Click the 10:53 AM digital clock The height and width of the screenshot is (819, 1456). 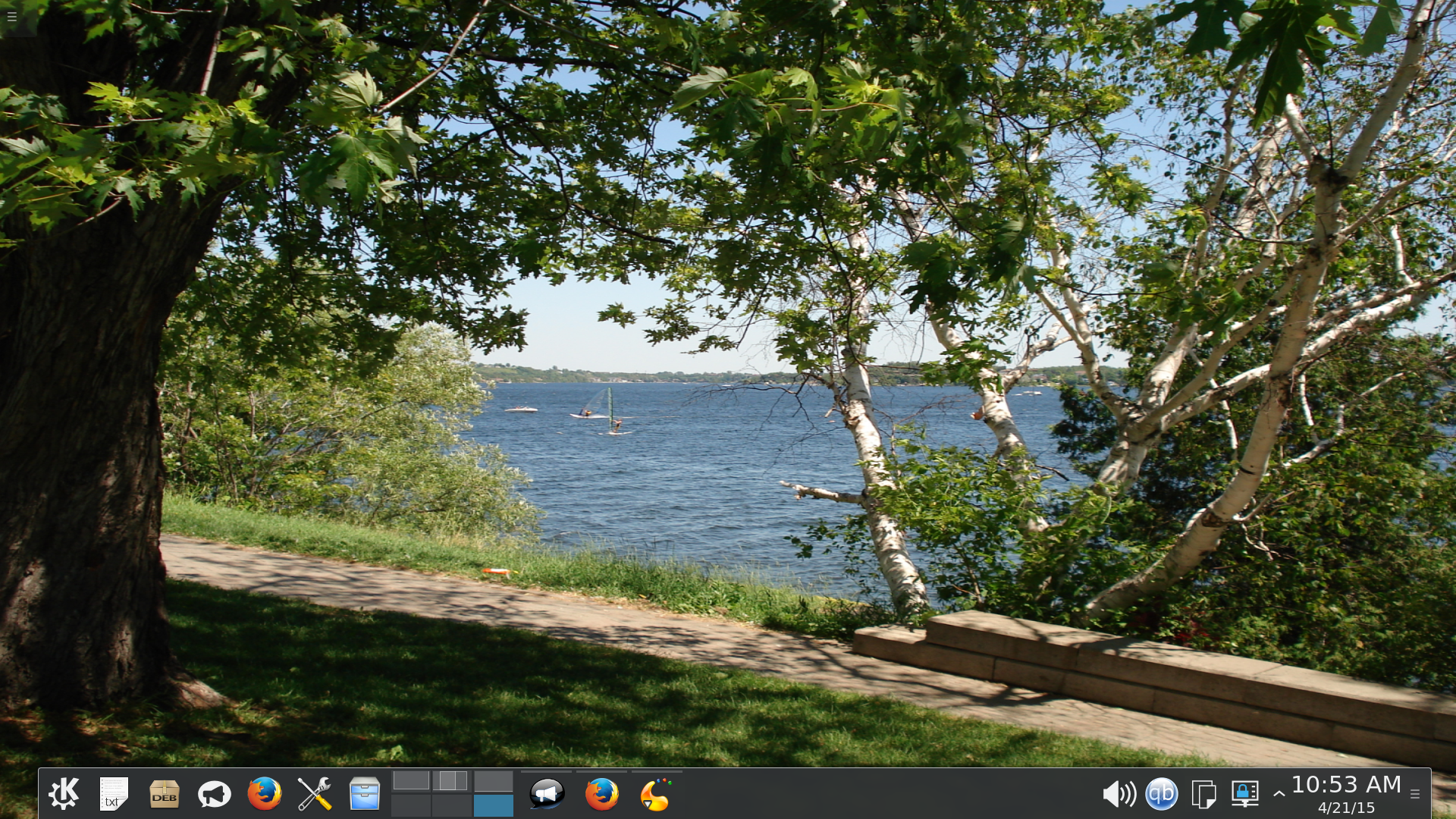1346,785
